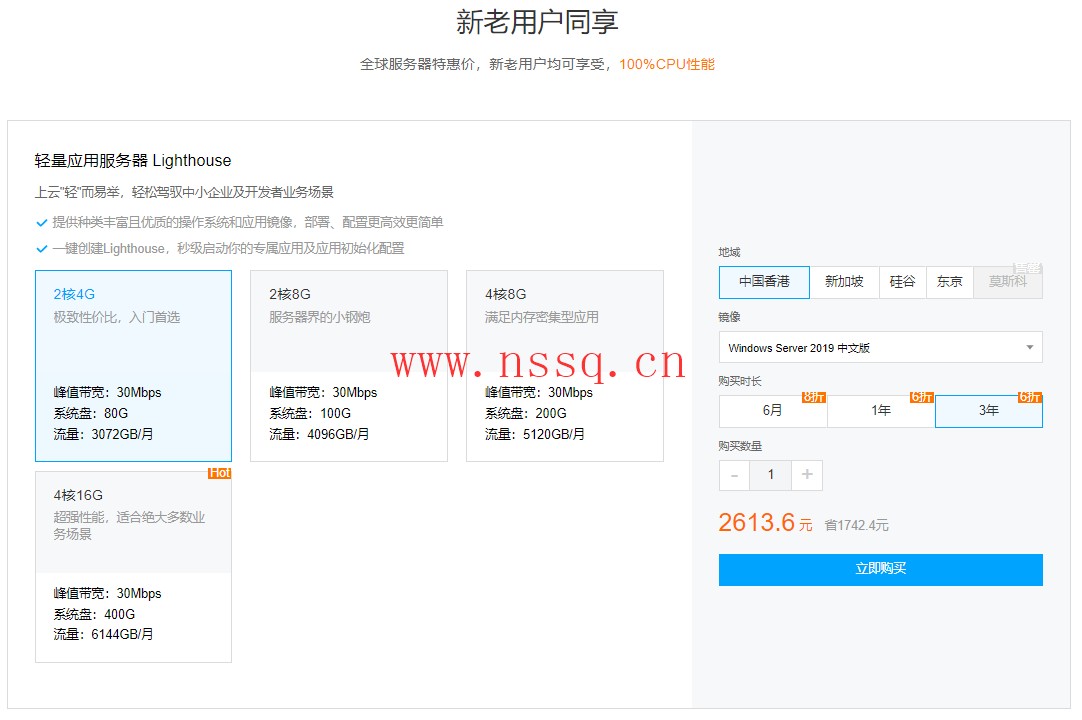Choose 硅谷 region
The image size is (1082, 720).
click(x=903, y=282)
